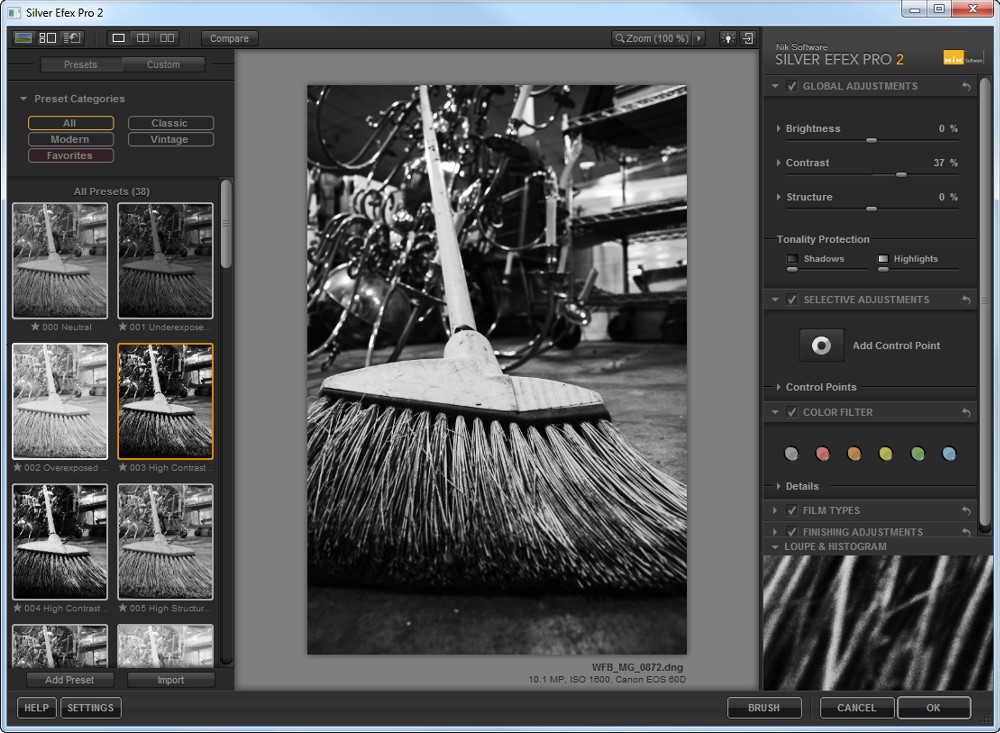Open SETTINGS
The width and height of the screenshot is (1000, 733).
pos(91,707)
